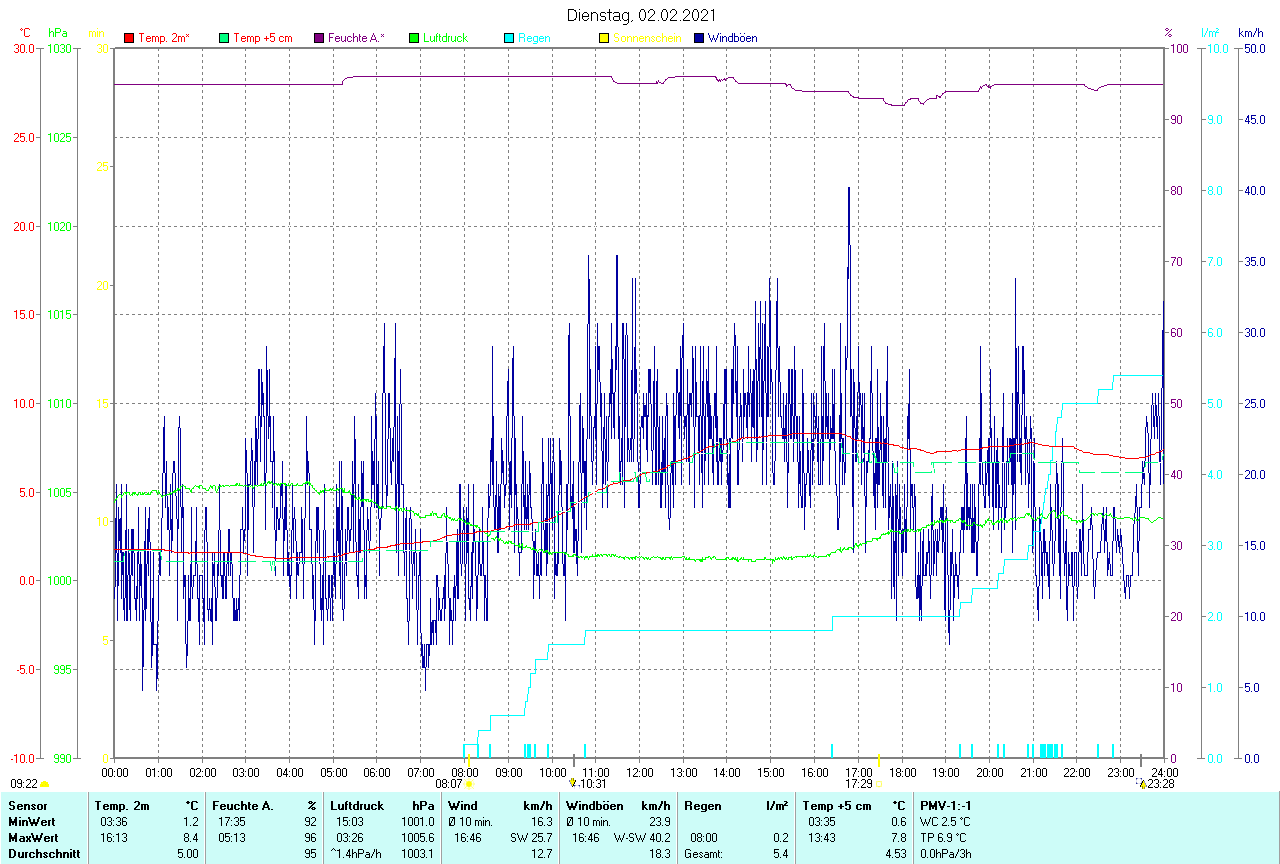Image resolution: width=1280 pixels, height=864 pixels.
Task: Click the moonset marker at 10:31
Action: (573, 784)
